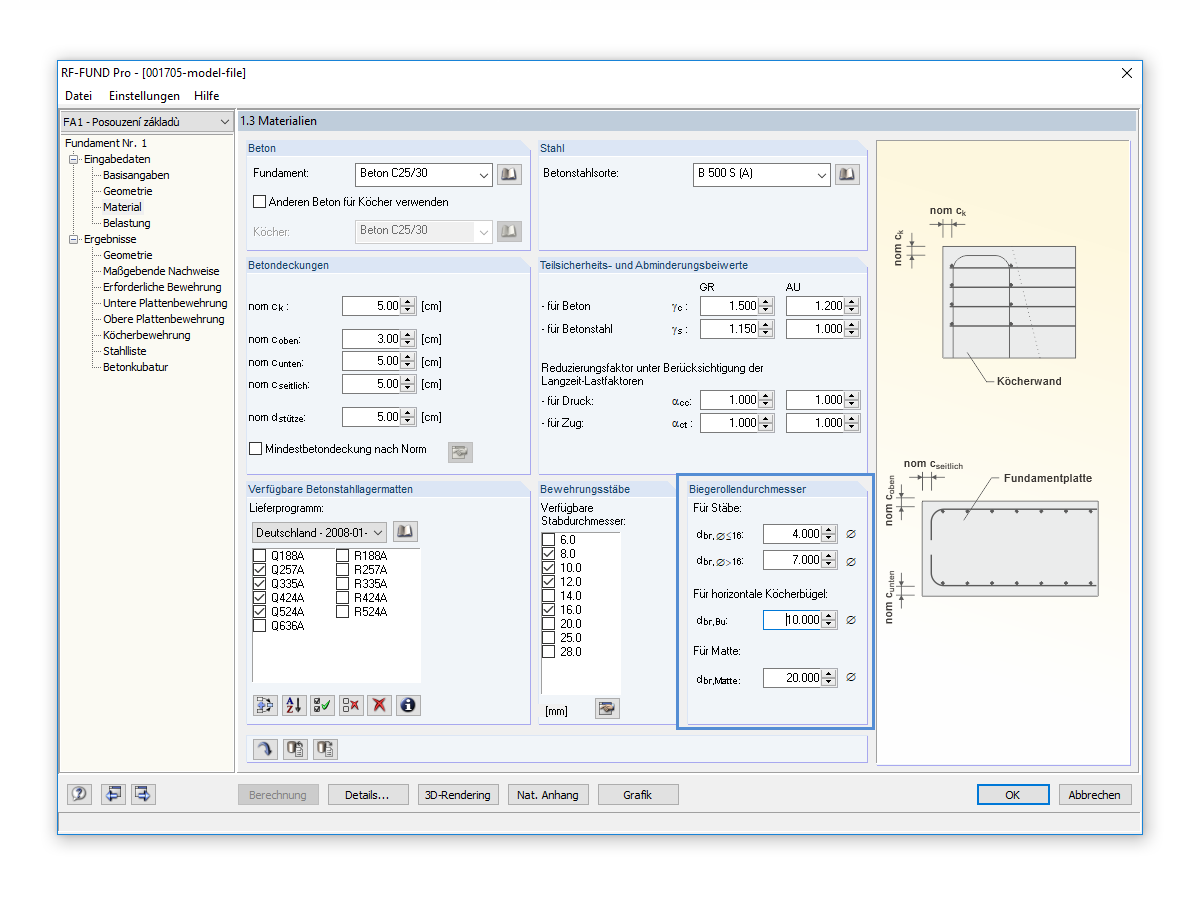Click stepper of nom c_k 5.00 field
This screenshot has height=900, width=1200.
pyautogui.click(x=407, y=306)
